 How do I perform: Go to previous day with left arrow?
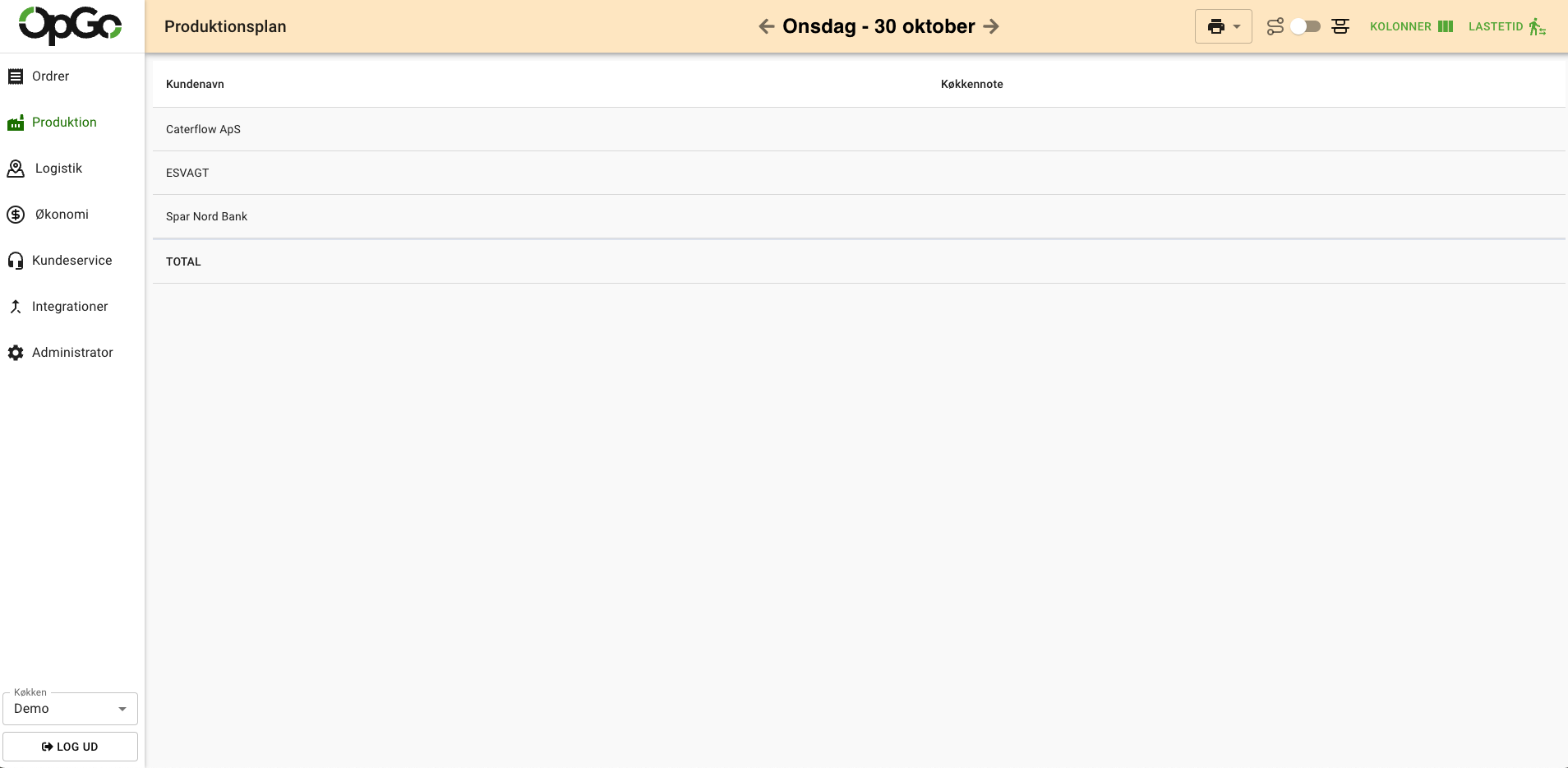767,26
